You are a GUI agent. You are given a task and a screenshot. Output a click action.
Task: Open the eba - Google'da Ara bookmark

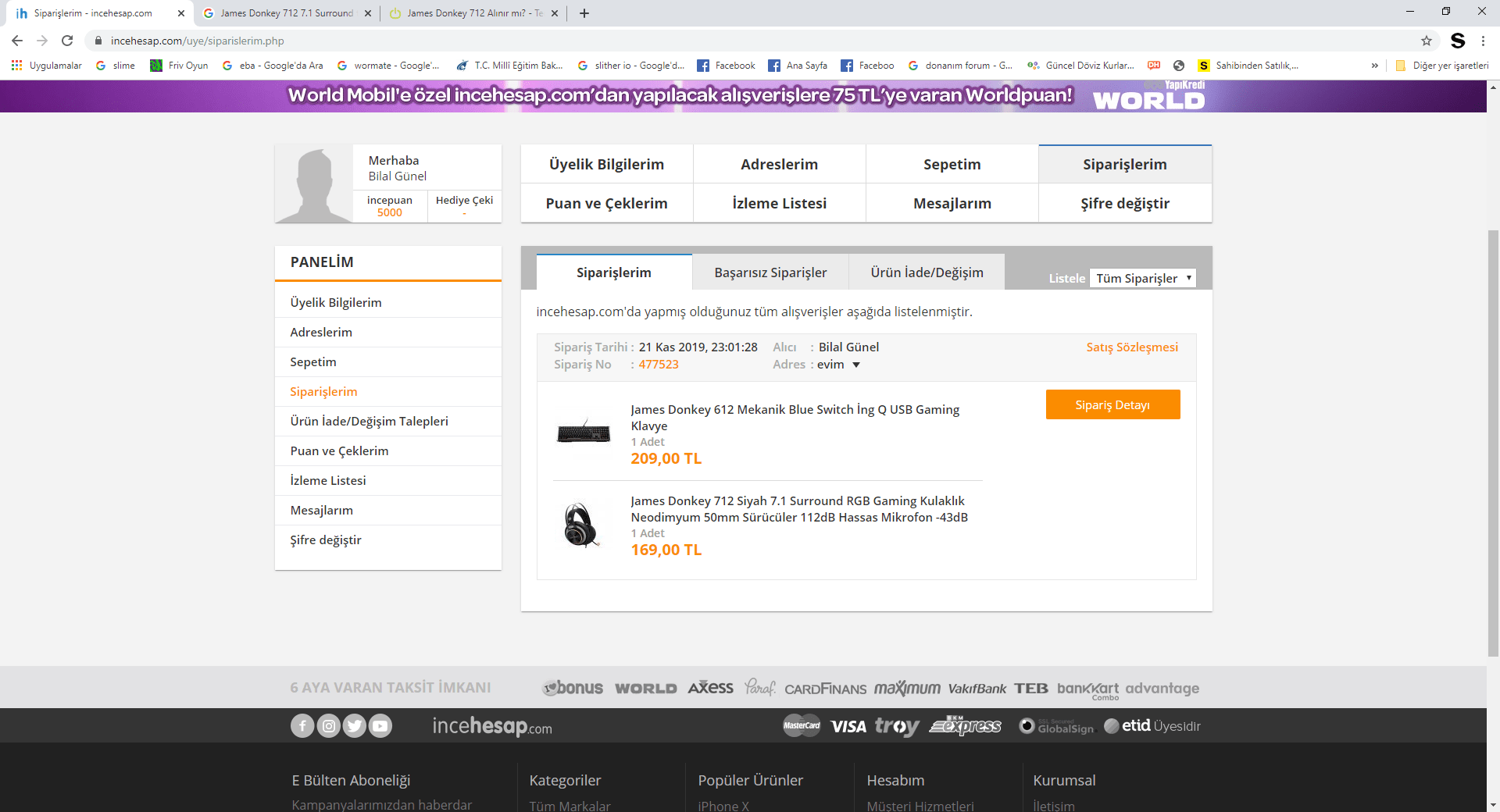pyautogui.click(x=273, y=66)
